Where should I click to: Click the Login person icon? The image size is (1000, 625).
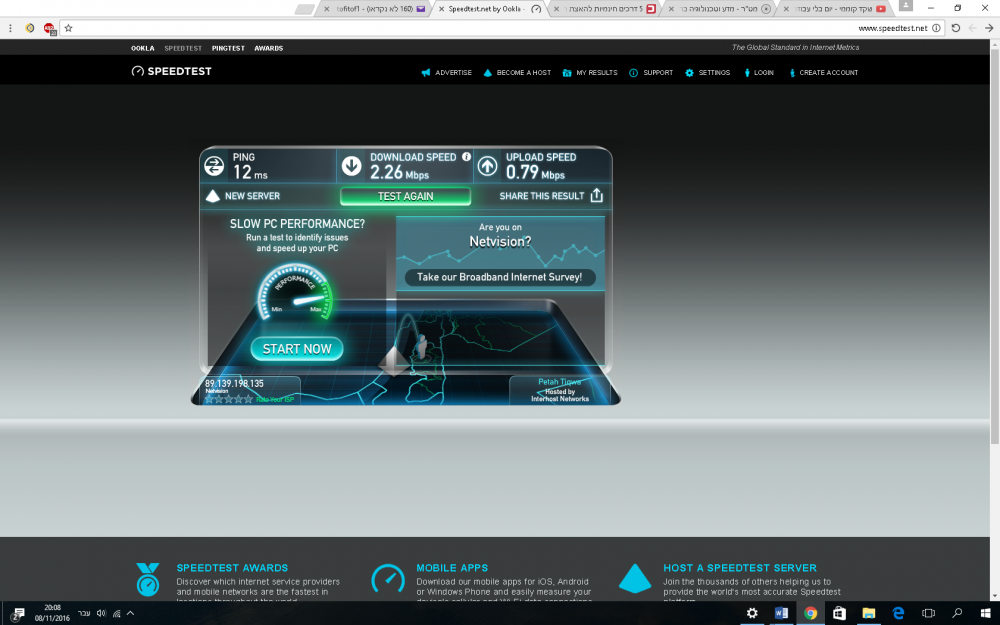(747, 73)
